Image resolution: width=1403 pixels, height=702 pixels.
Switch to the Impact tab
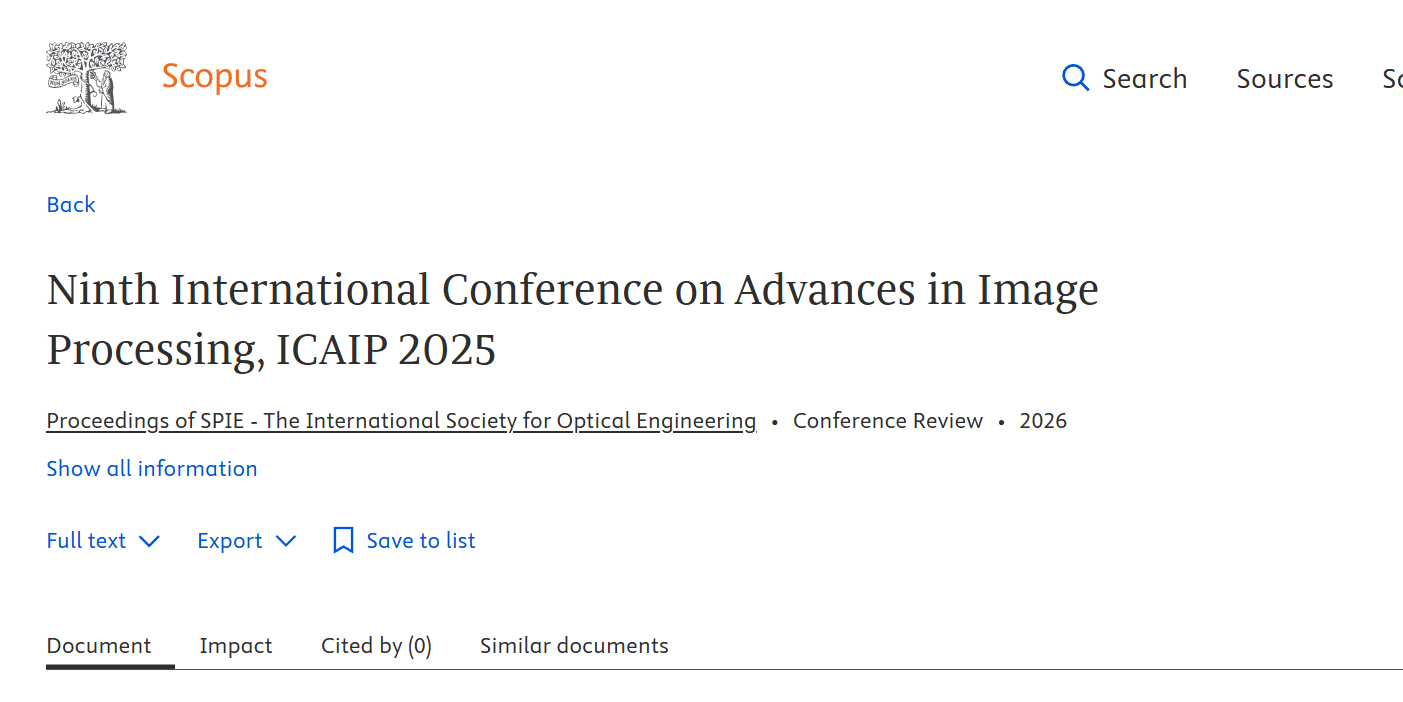(235, 646)
